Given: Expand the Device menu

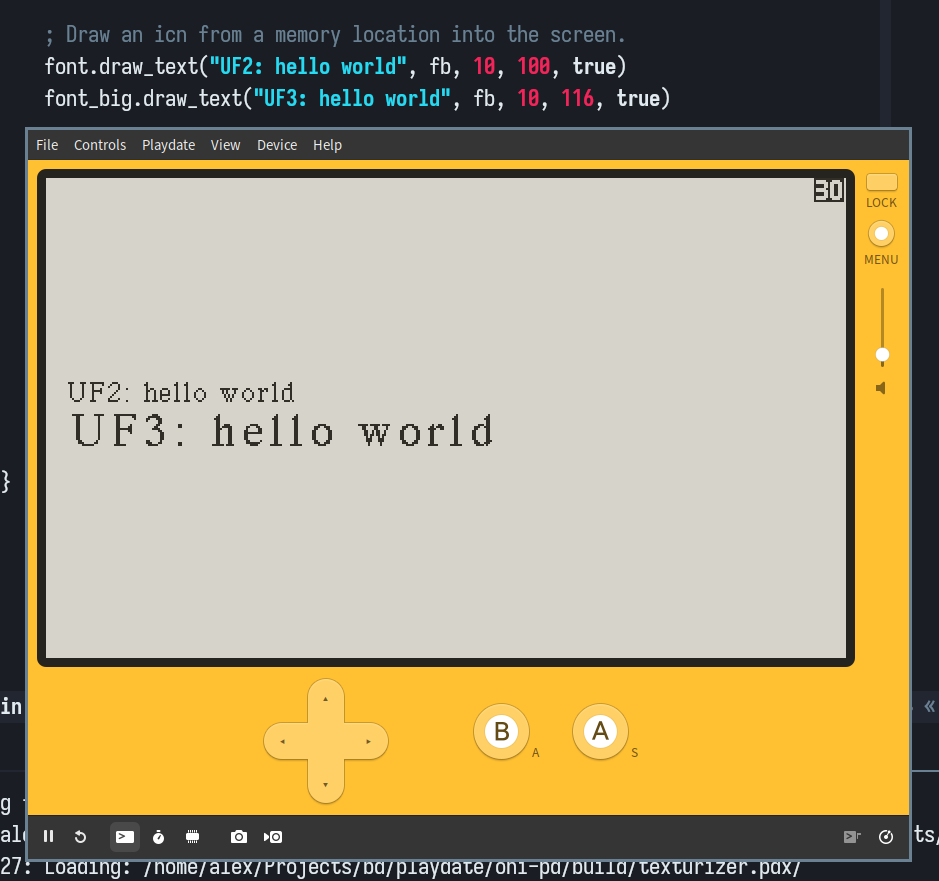Looking at the screenshot, I should 277,145.
